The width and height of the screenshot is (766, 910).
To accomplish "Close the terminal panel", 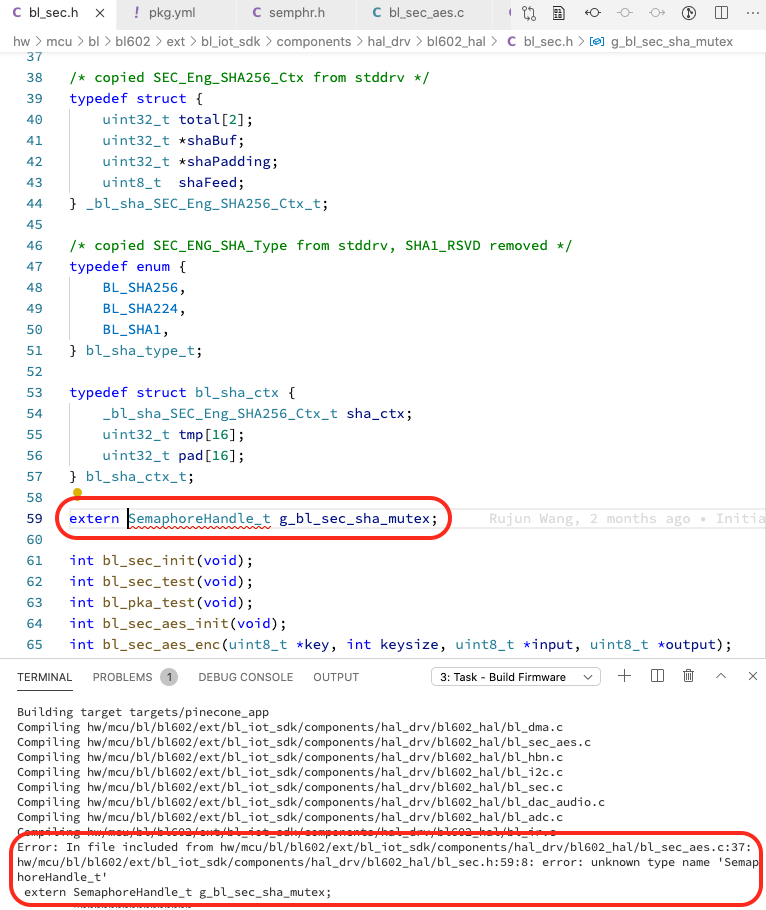I will coord(750,677).
